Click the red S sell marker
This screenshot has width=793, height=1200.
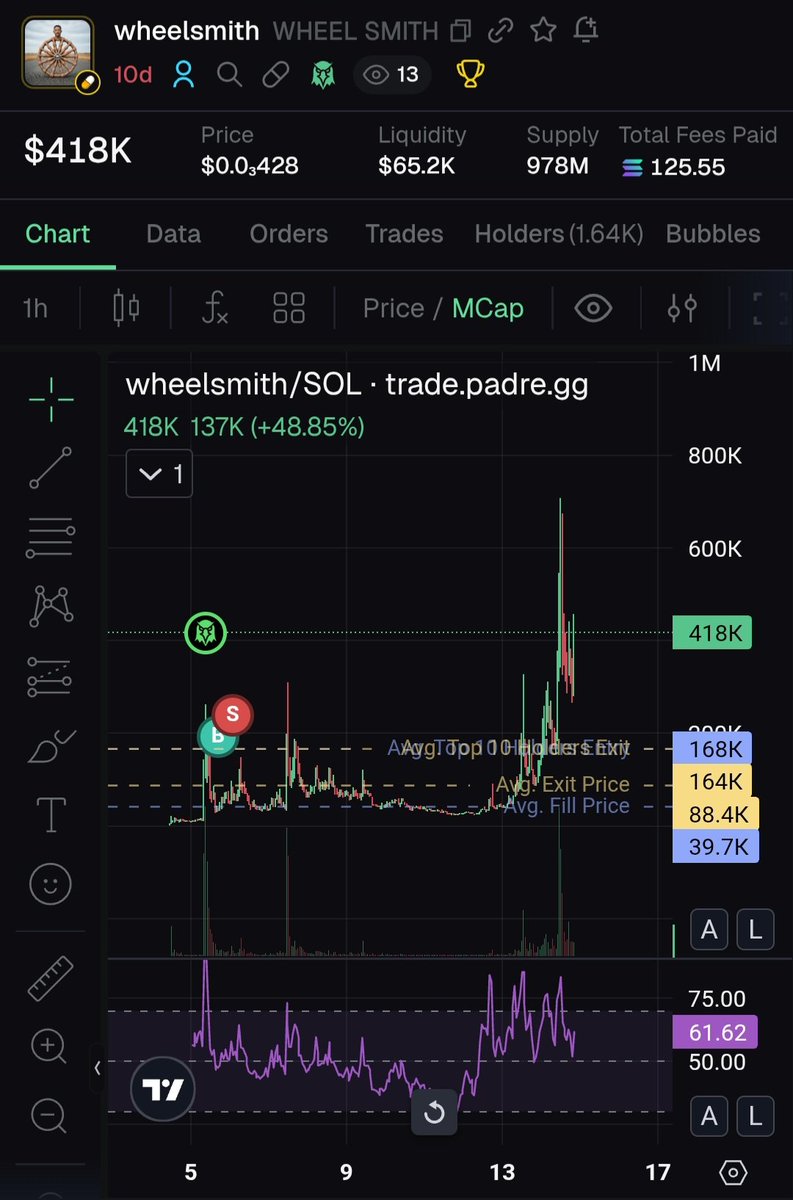232,714
